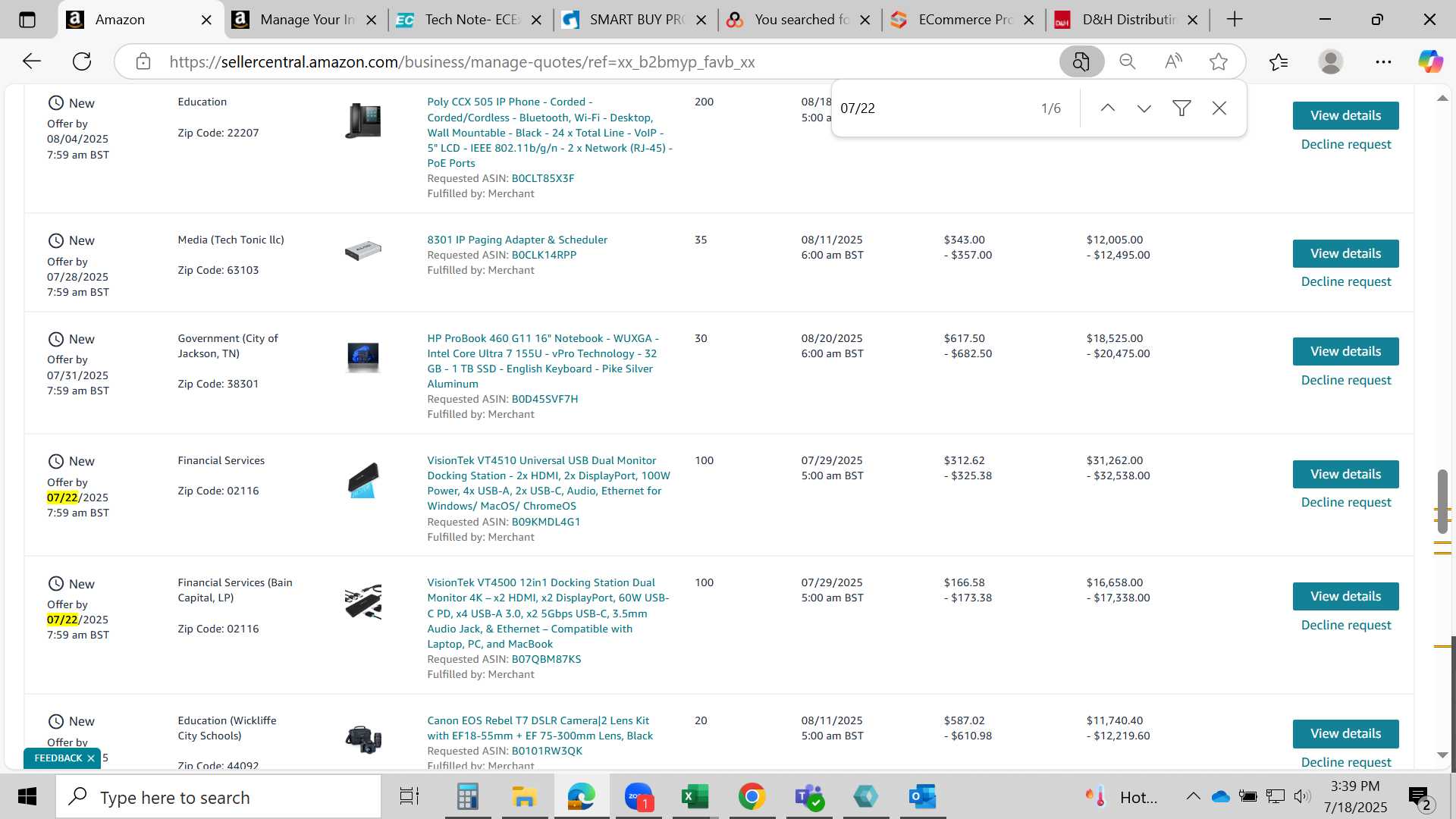
Task: Launch Copilot from the toolbar
Action: (1430, 61)
